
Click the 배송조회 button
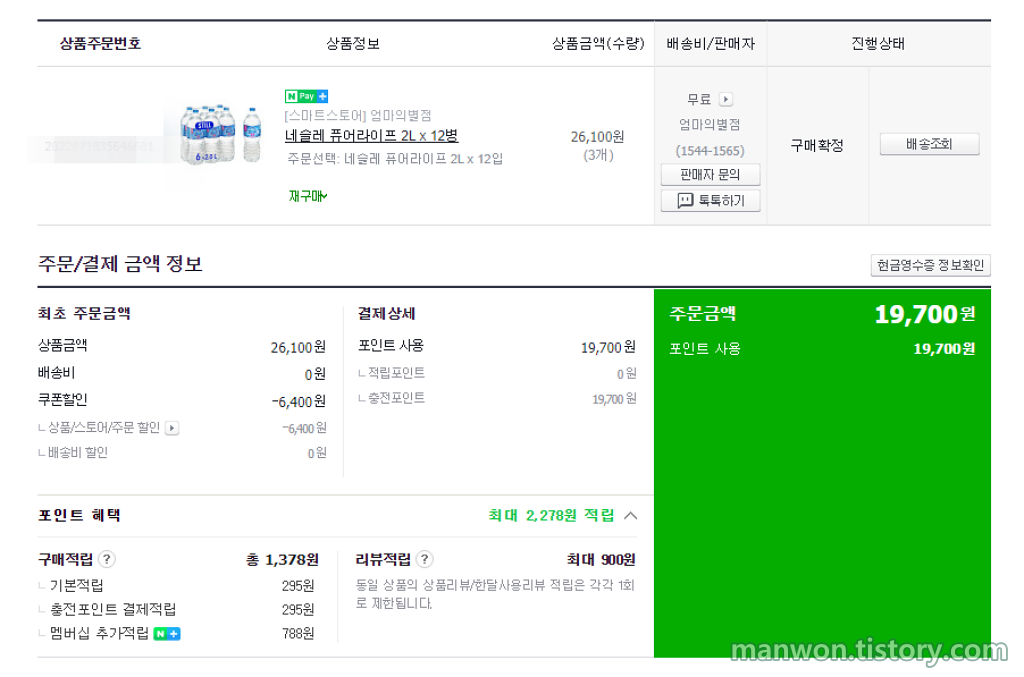click(929, 144)
